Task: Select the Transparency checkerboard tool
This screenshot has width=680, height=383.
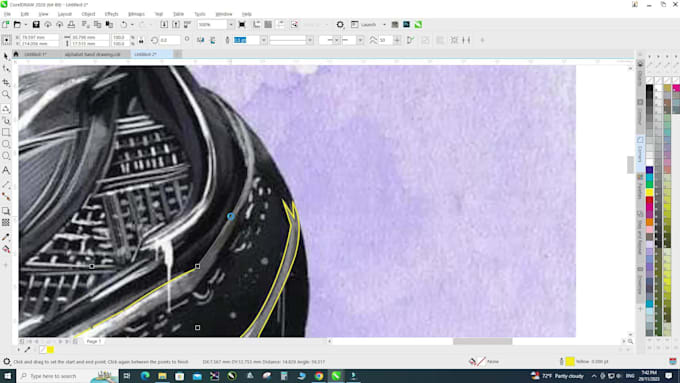Action: (x=6, y=223)
